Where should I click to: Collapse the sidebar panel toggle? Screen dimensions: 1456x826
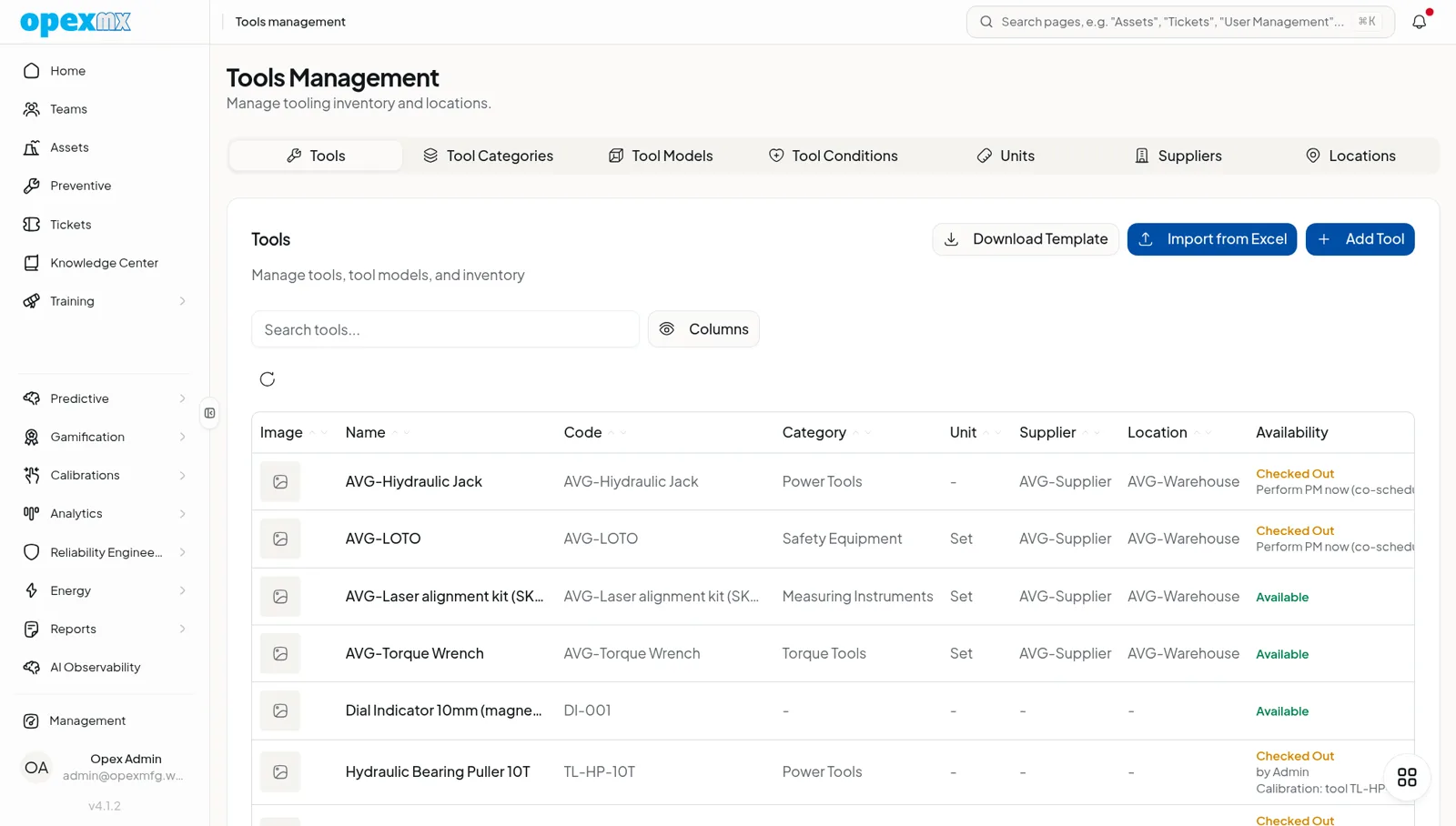(x=210, y=413)
